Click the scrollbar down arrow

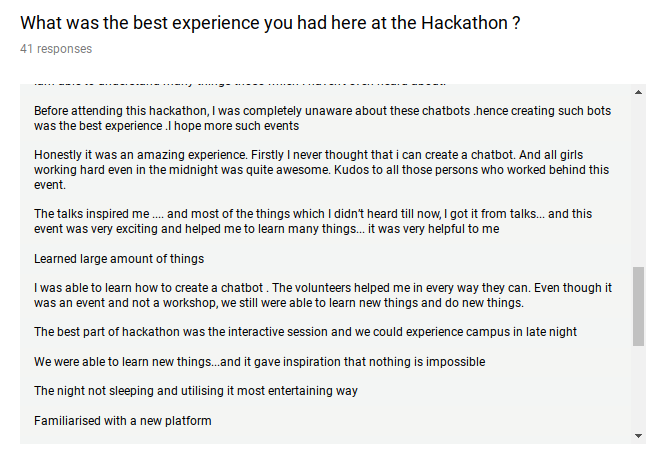pyautogui.click(x=638, y=435)
